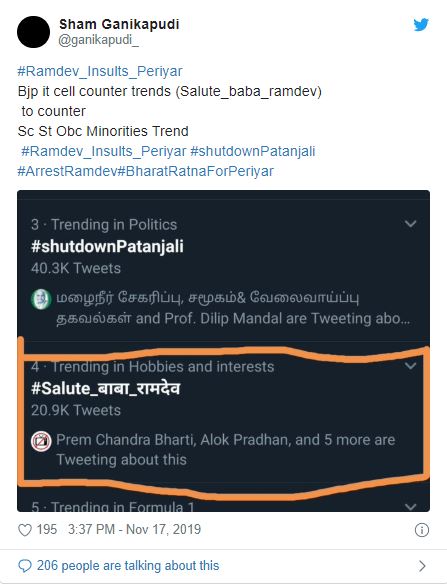The height and width of the screenshot is (588, 447).
Task: Open Formula 1 trend chevron
Action: [x=411, y=507]
